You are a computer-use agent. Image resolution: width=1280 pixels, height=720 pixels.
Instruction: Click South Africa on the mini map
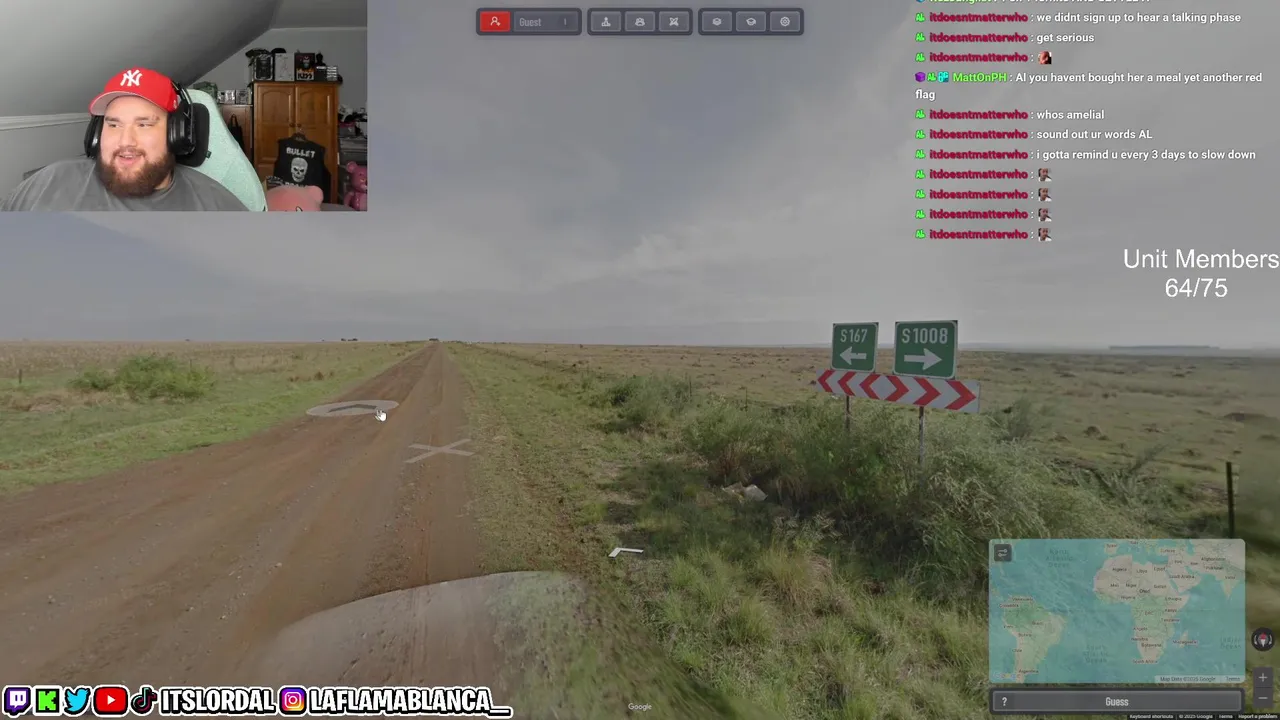pos(1145,661)
